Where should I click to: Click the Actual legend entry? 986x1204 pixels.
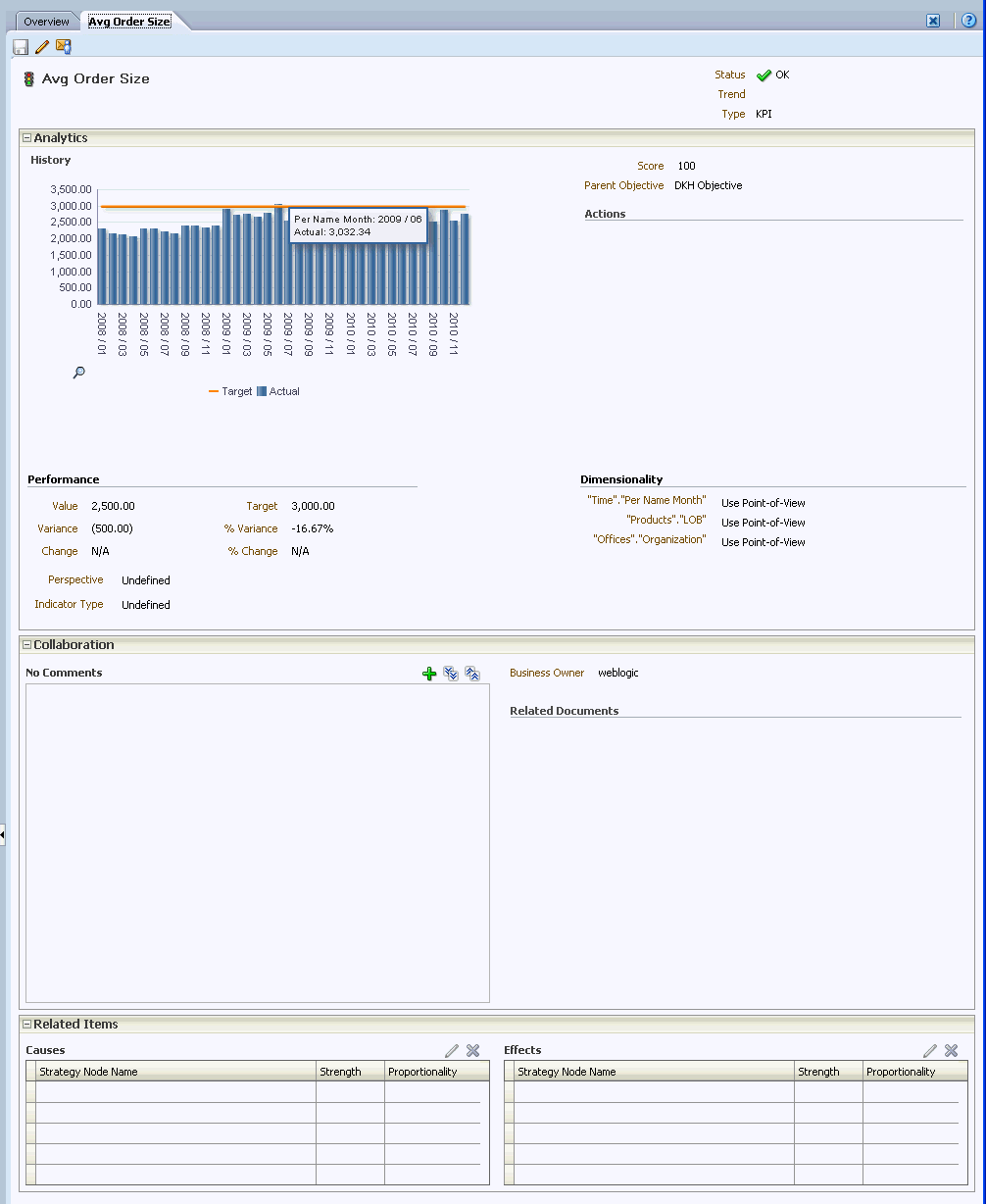[x=278, y=391]
